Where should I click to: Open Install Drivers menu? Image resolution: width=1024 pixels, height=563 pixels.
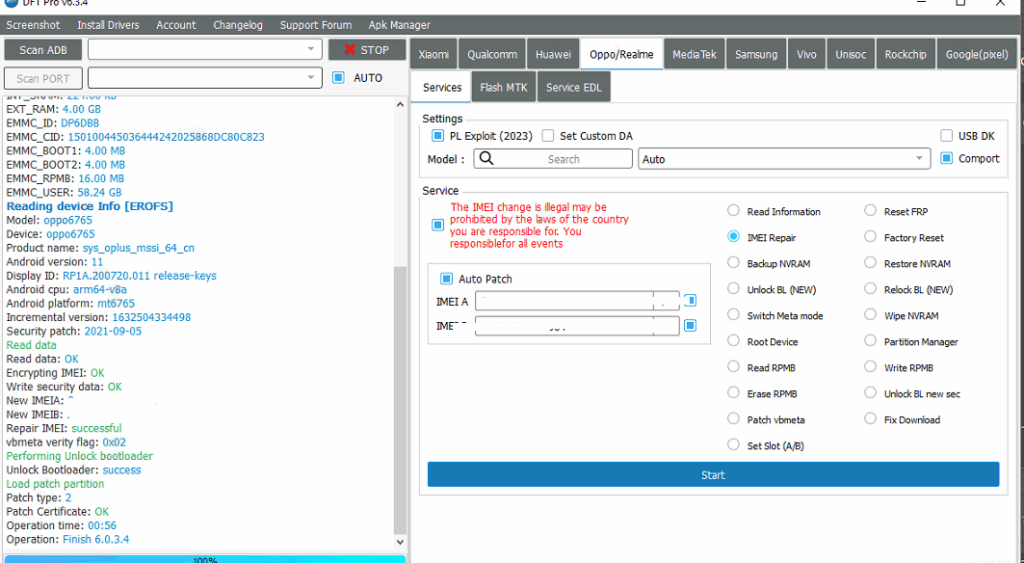[x=108, y=25]
